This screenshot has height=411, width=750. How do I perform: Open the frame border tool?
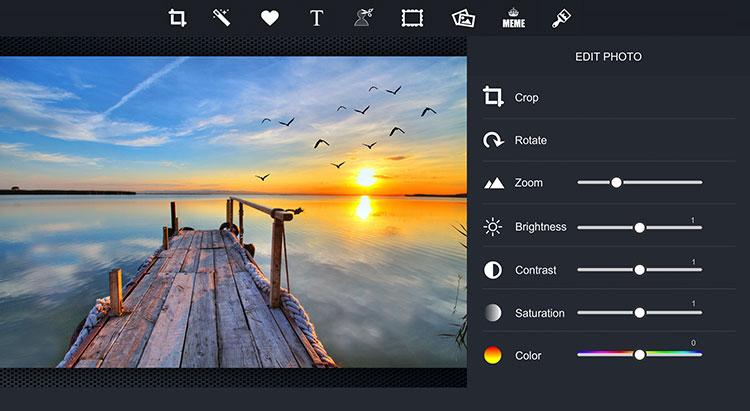tap(412, 18)
